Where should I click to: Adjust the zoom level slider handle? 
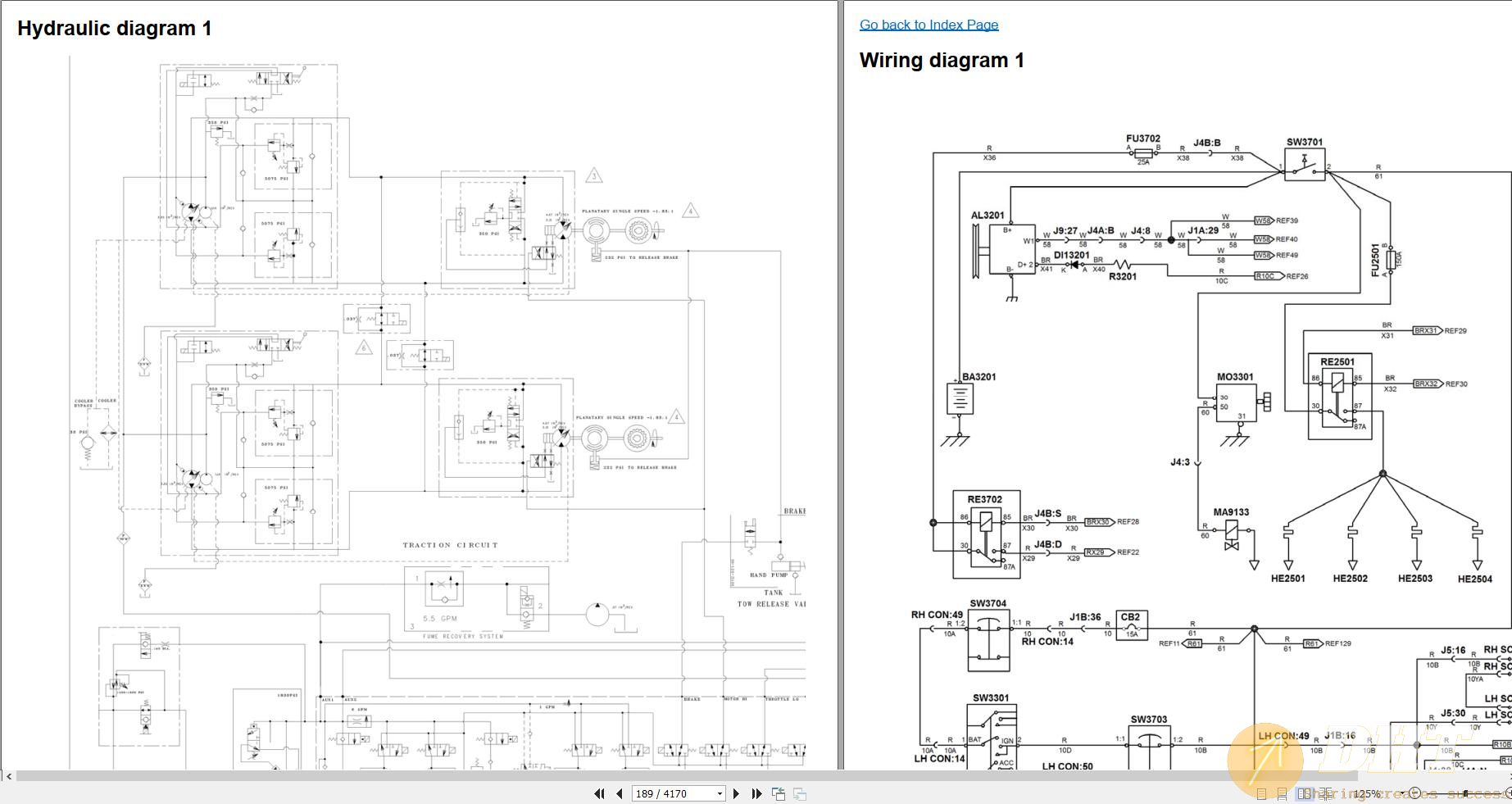tap(1464, 793)
